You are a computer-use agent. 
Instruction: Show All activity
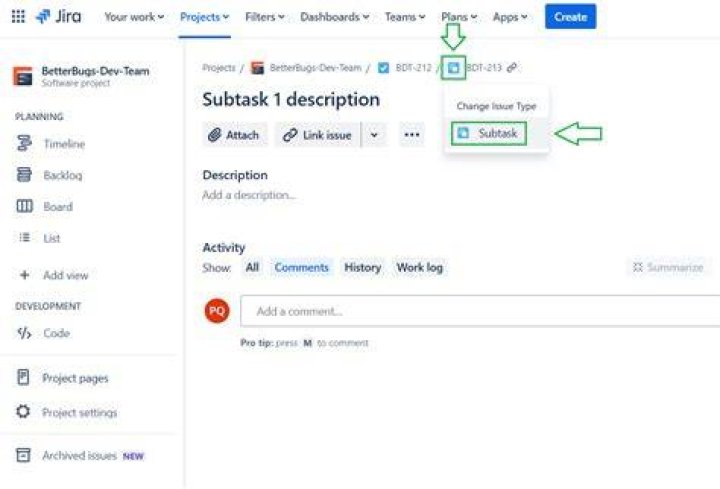(252, 268)
